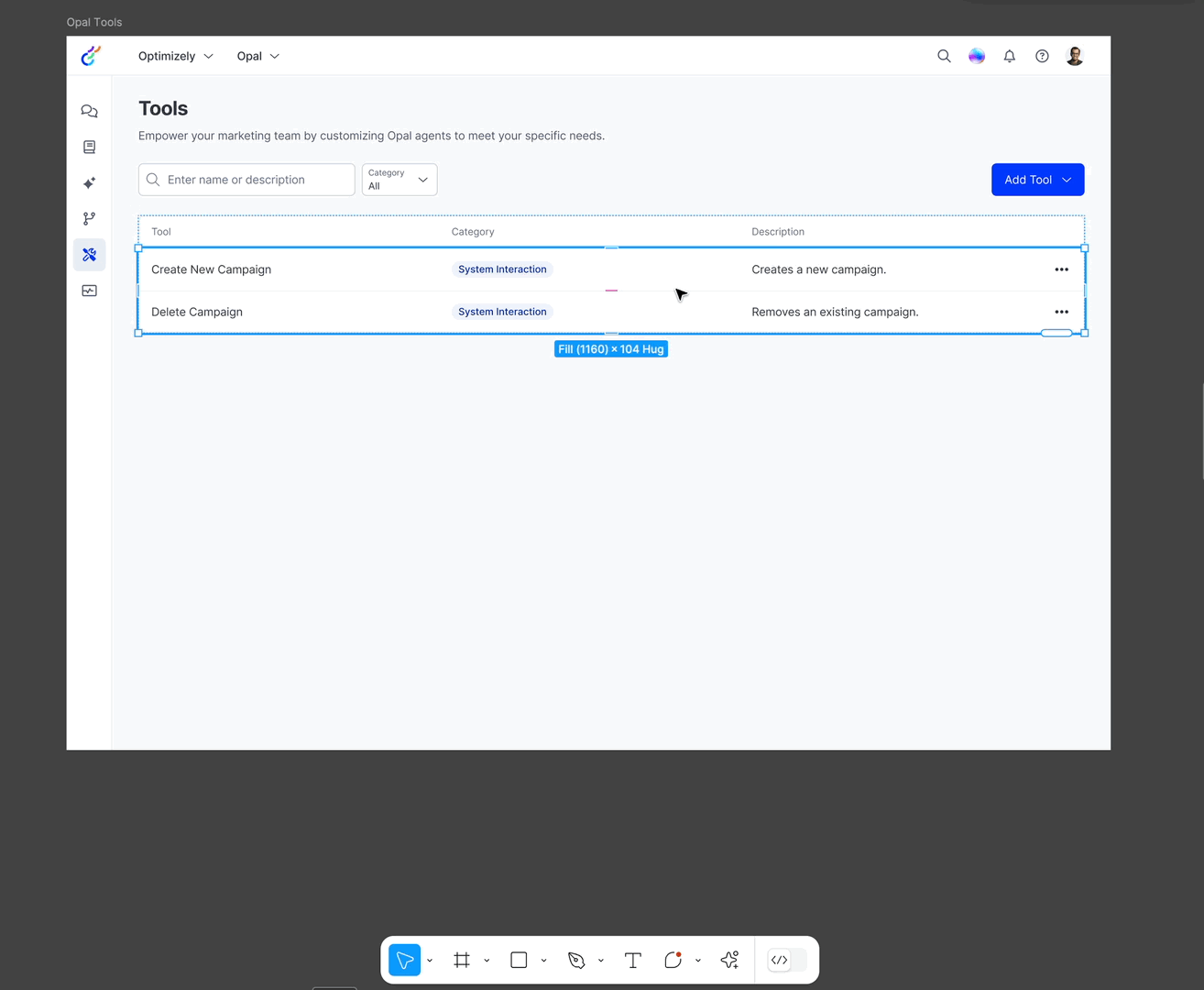Select the Pen tool
The image size is (1204, 990).
click(576, 960)
